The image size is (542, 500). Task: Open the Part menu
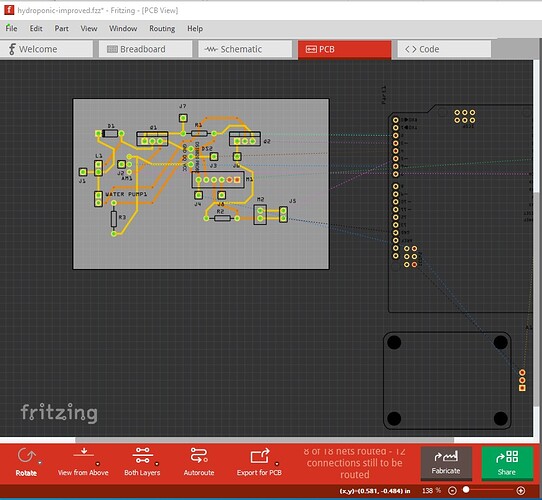pyautogui.click(x=62, y=28)
